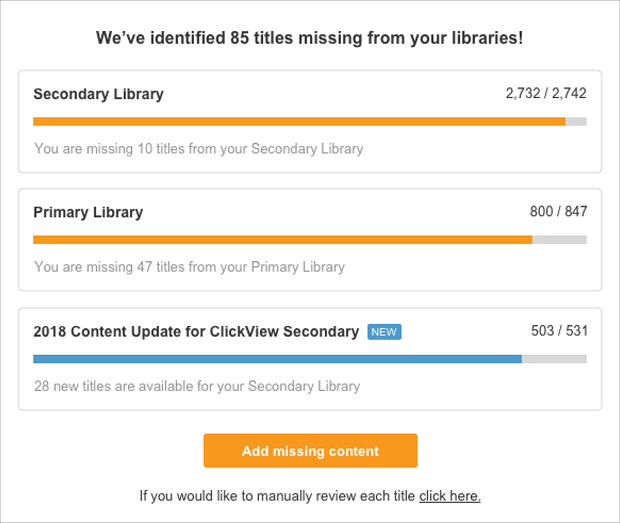Click the 'missing 47 titles' Primary Library message
The height and width of the screenshot is (523, 620).
tap(189, 267)
